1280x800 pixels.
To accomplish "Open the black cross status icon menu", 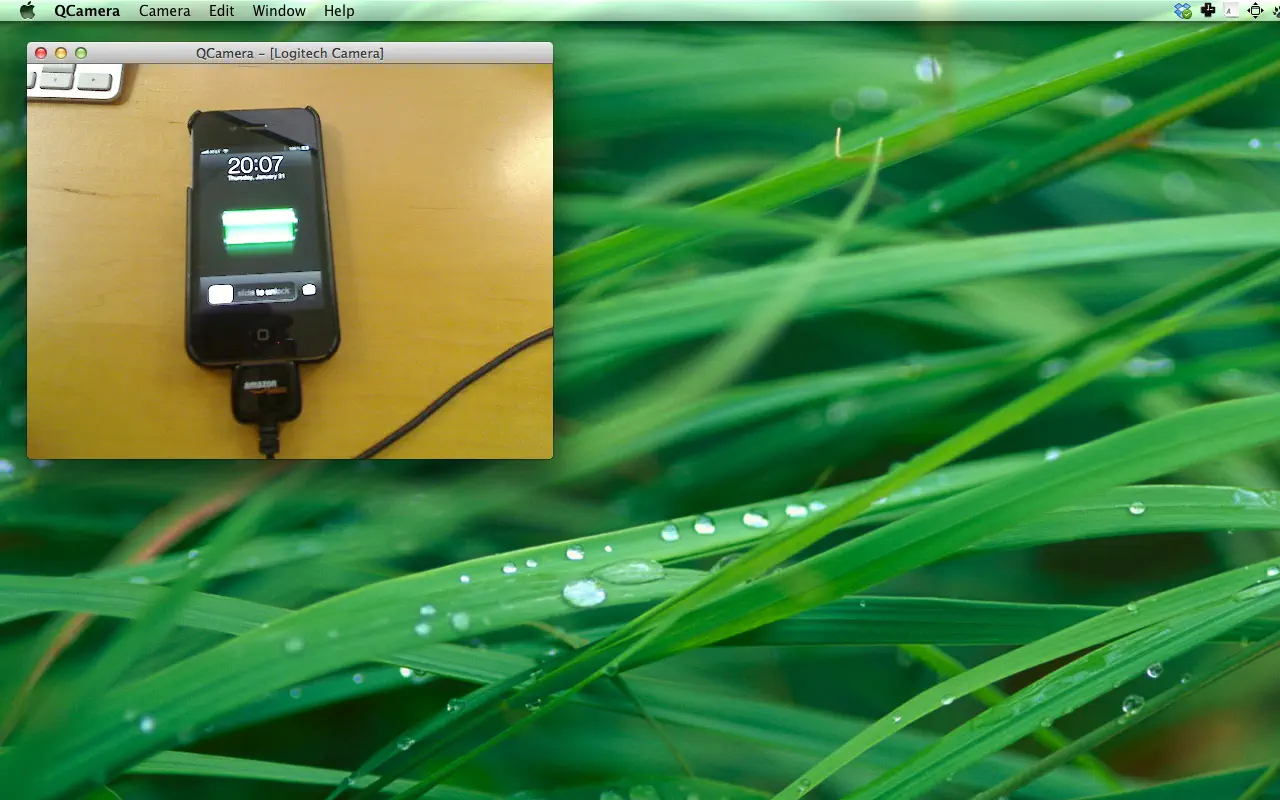I will pyautogui.click(x=1208, y=10).
